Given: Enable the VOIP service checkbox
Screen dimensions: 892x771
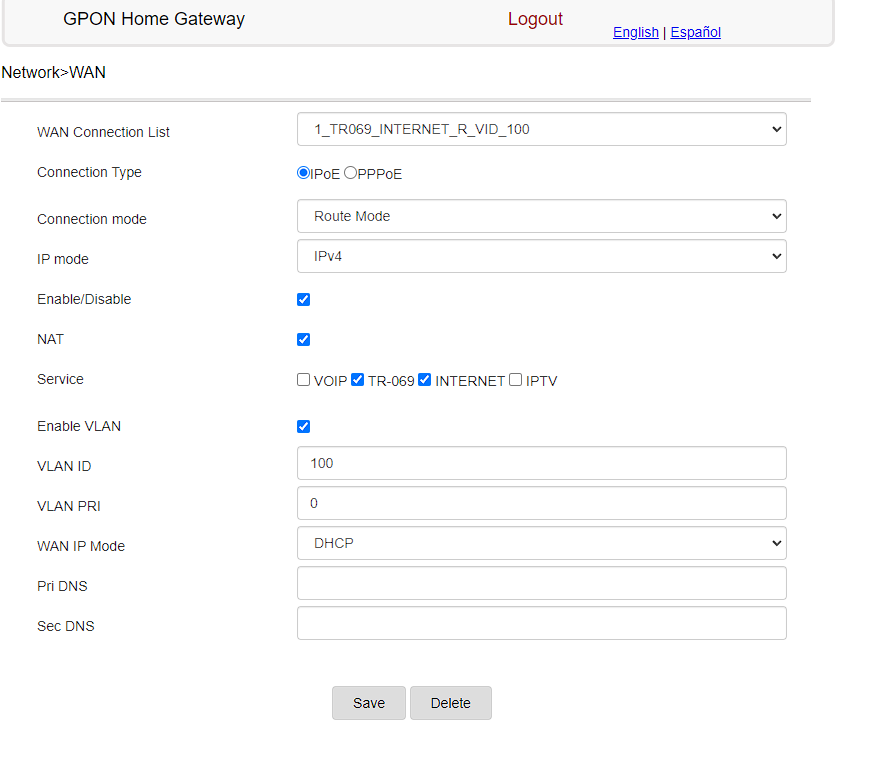Looking at the screenshot, I should [x=304, y=380].
